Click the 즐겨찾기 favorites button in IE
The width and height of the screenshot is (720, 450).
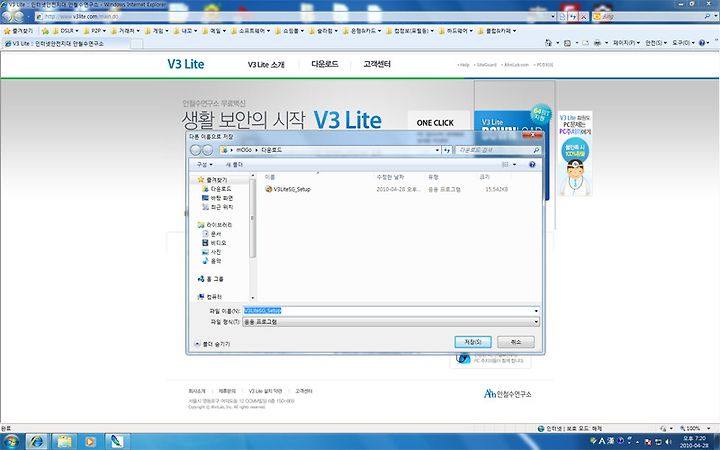pyautogui.click(x=18, y=31)
